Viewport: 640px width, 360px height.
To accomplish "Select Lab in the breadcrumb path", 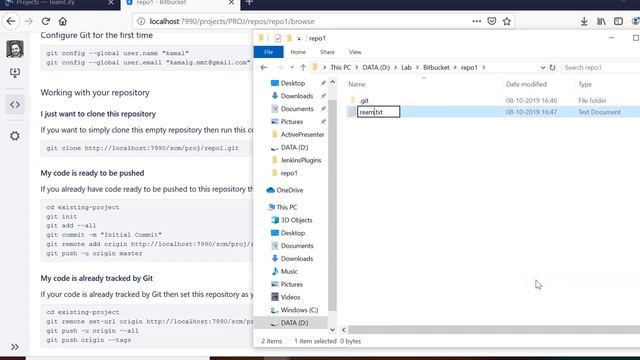I will 406,67.
